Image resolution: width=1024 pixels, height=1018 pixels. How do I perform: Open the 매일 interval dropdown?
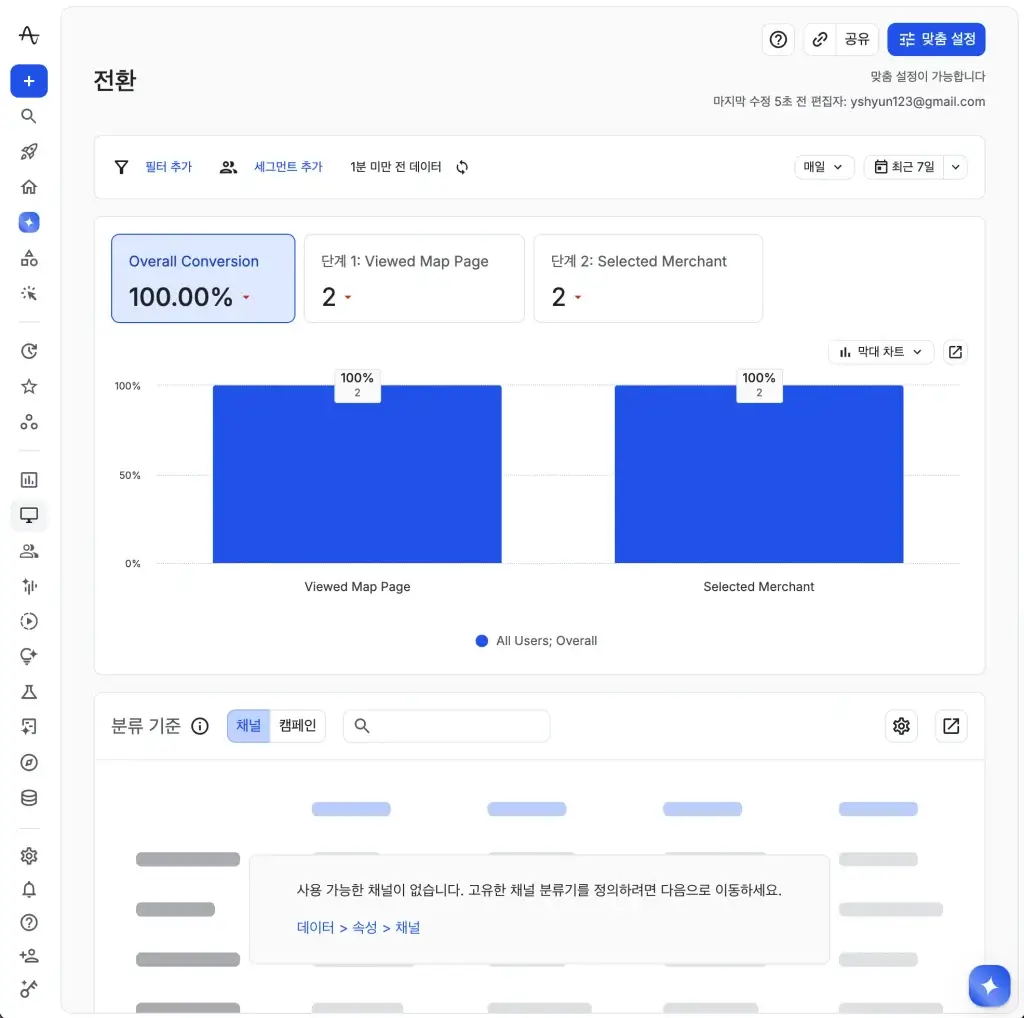tap(824, 167)
